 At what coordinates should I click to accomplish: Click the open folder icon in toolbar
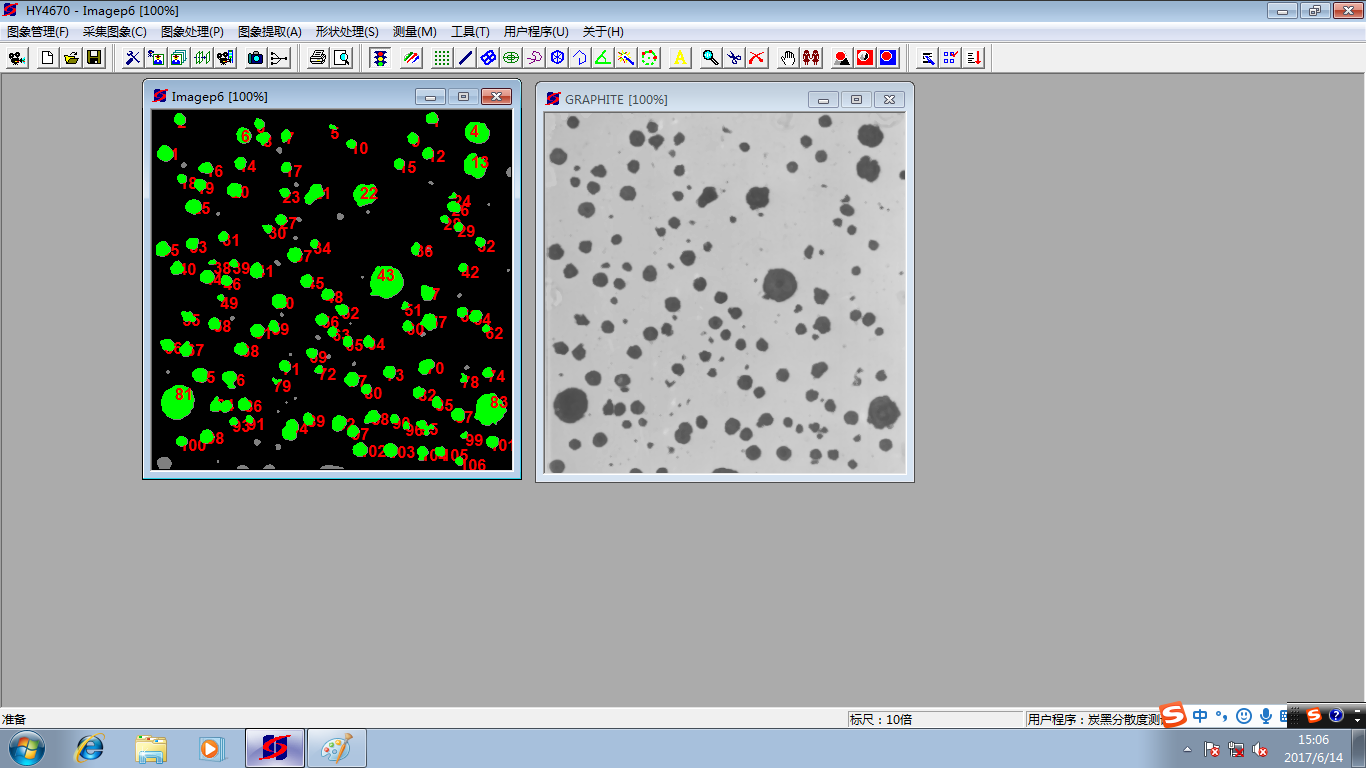point(71,58)
